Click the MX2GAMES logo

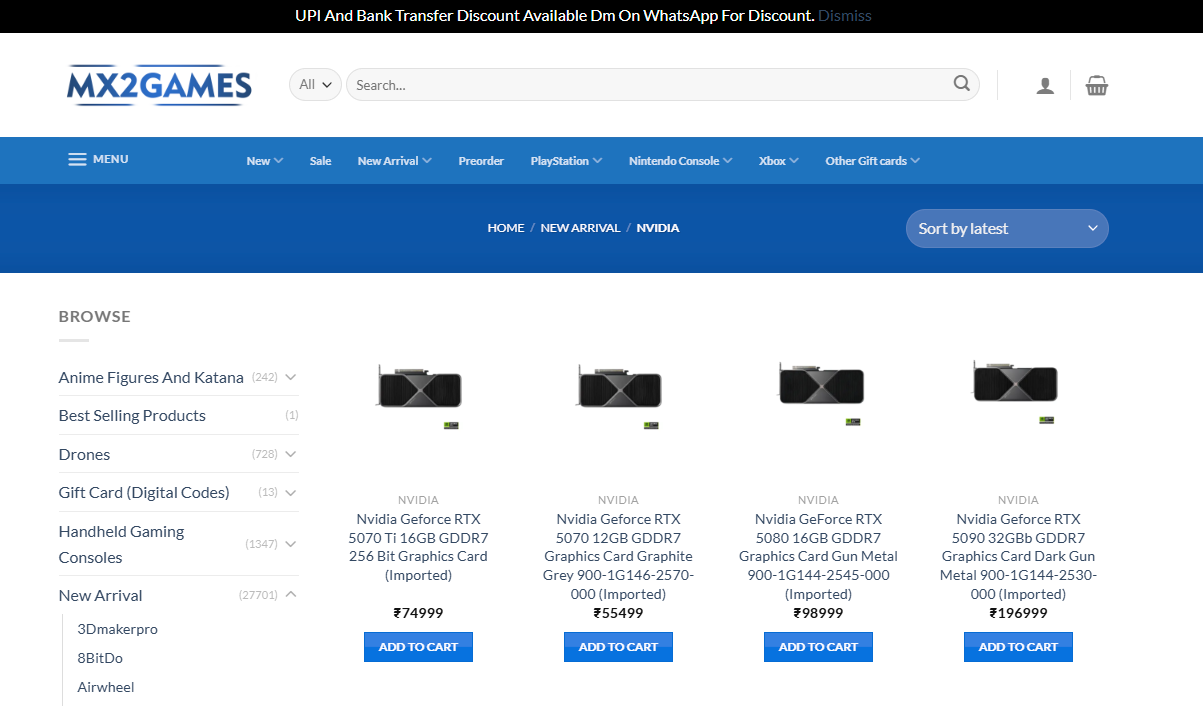pos(160,85)
